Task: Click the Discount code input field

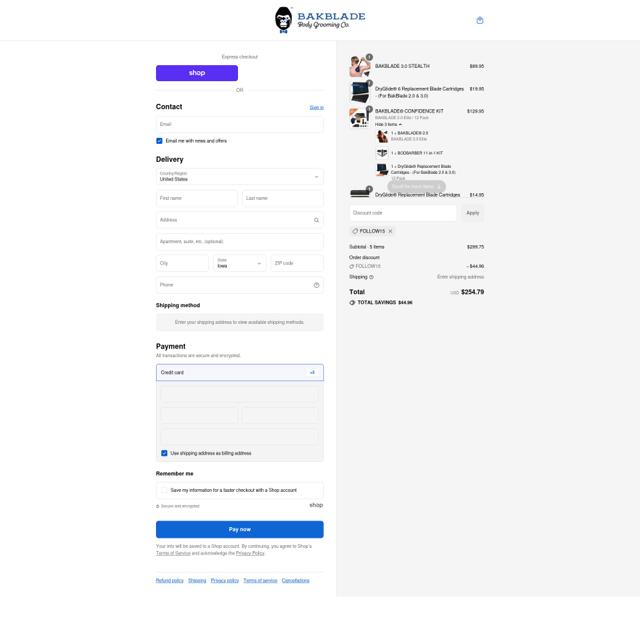Action: point(403,213)
